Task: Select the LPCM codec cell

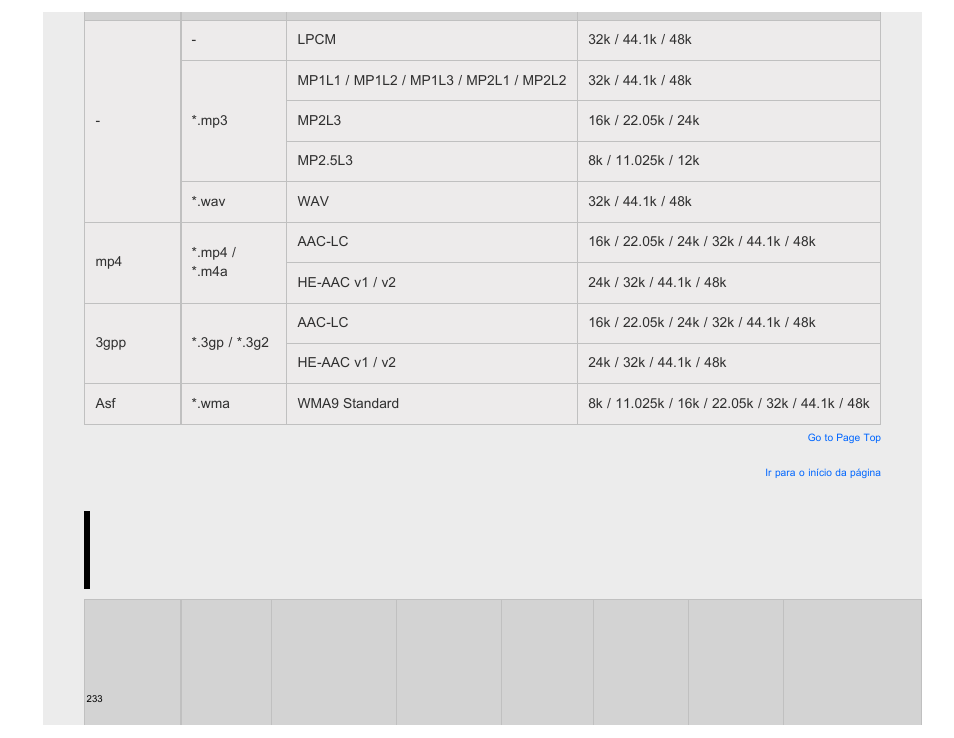Action: click(432, 40)
